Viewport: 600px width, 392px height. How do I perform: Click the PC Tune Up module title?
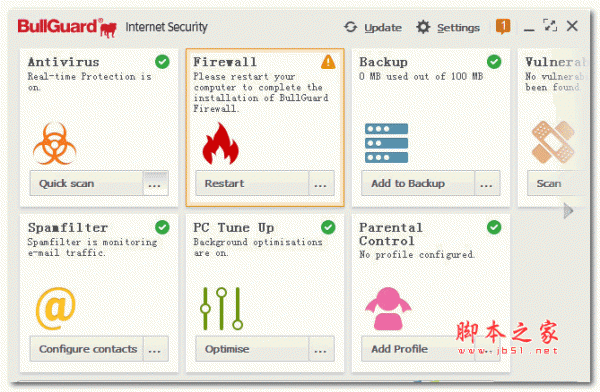coord(234,228)
